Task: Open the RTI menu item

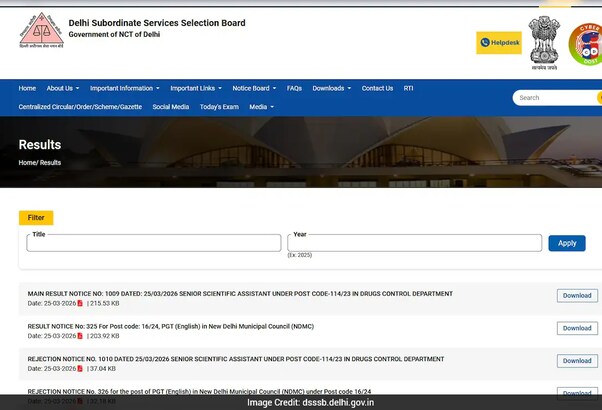Action: pyautogui.click(x=408, y=88)
